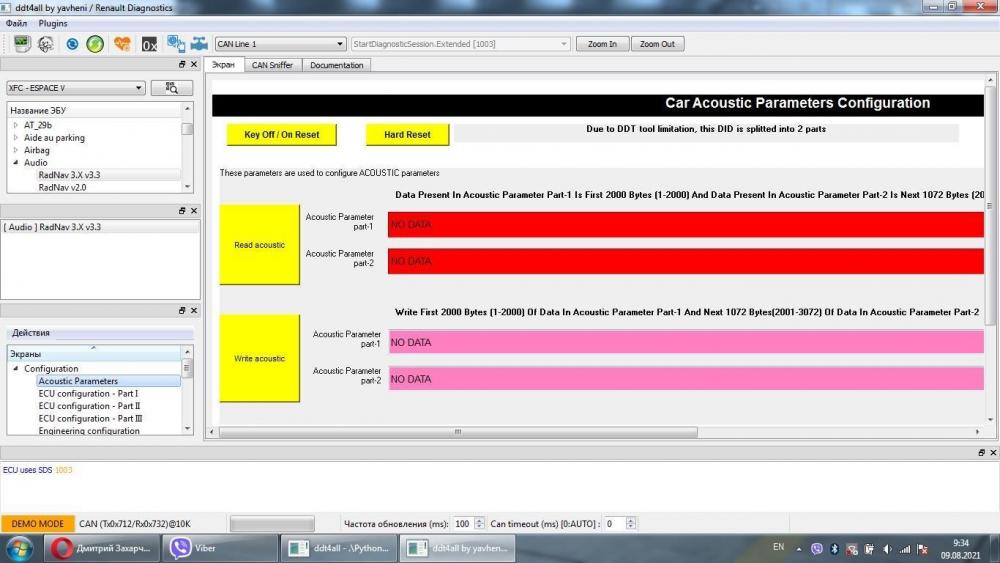Open the Plugins menu

click(53, 23)
